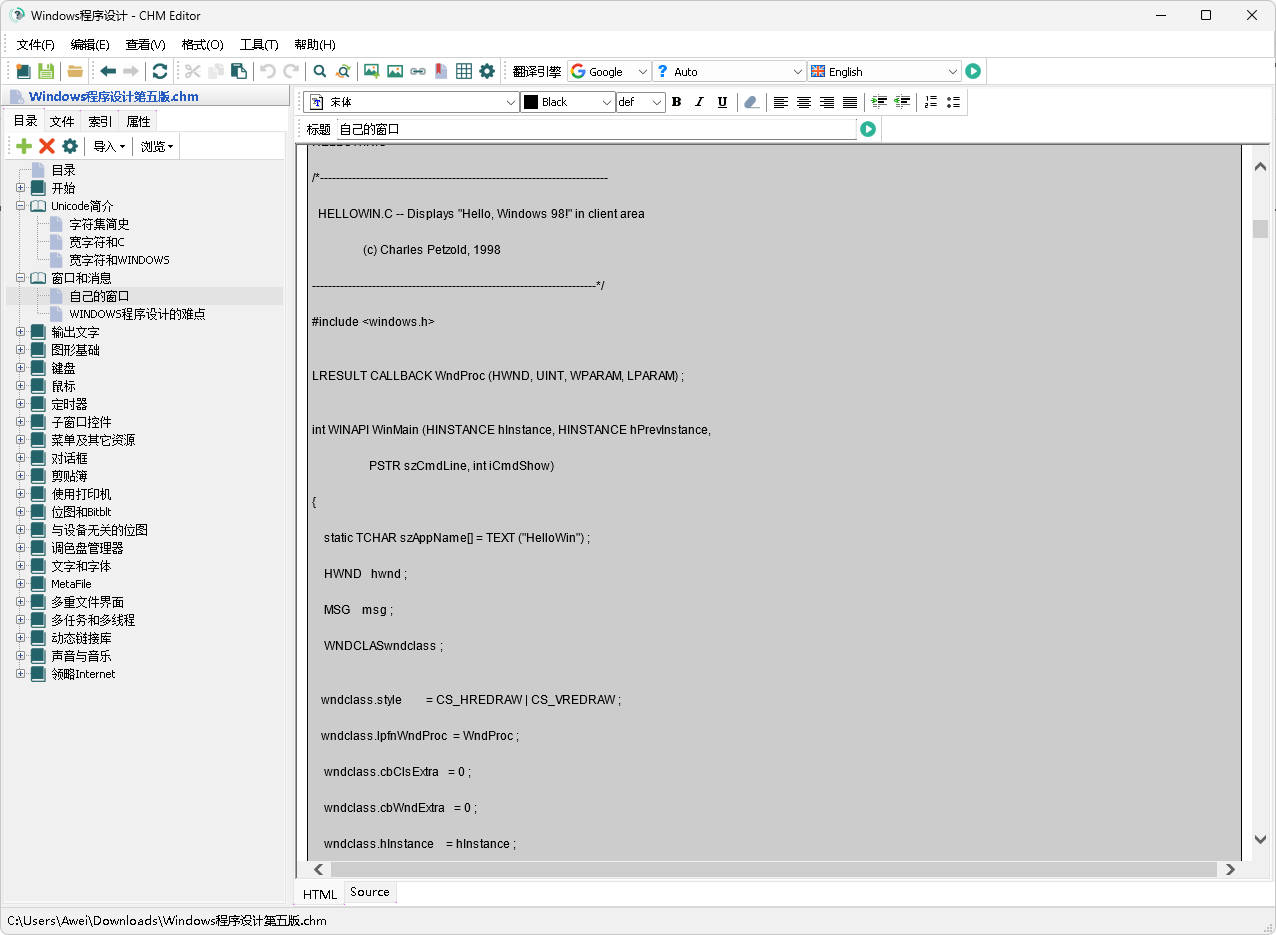This screenshot has width=1276, height=935.
Task: Click the second picture icon in toolbar
Action: click(395, 71)
